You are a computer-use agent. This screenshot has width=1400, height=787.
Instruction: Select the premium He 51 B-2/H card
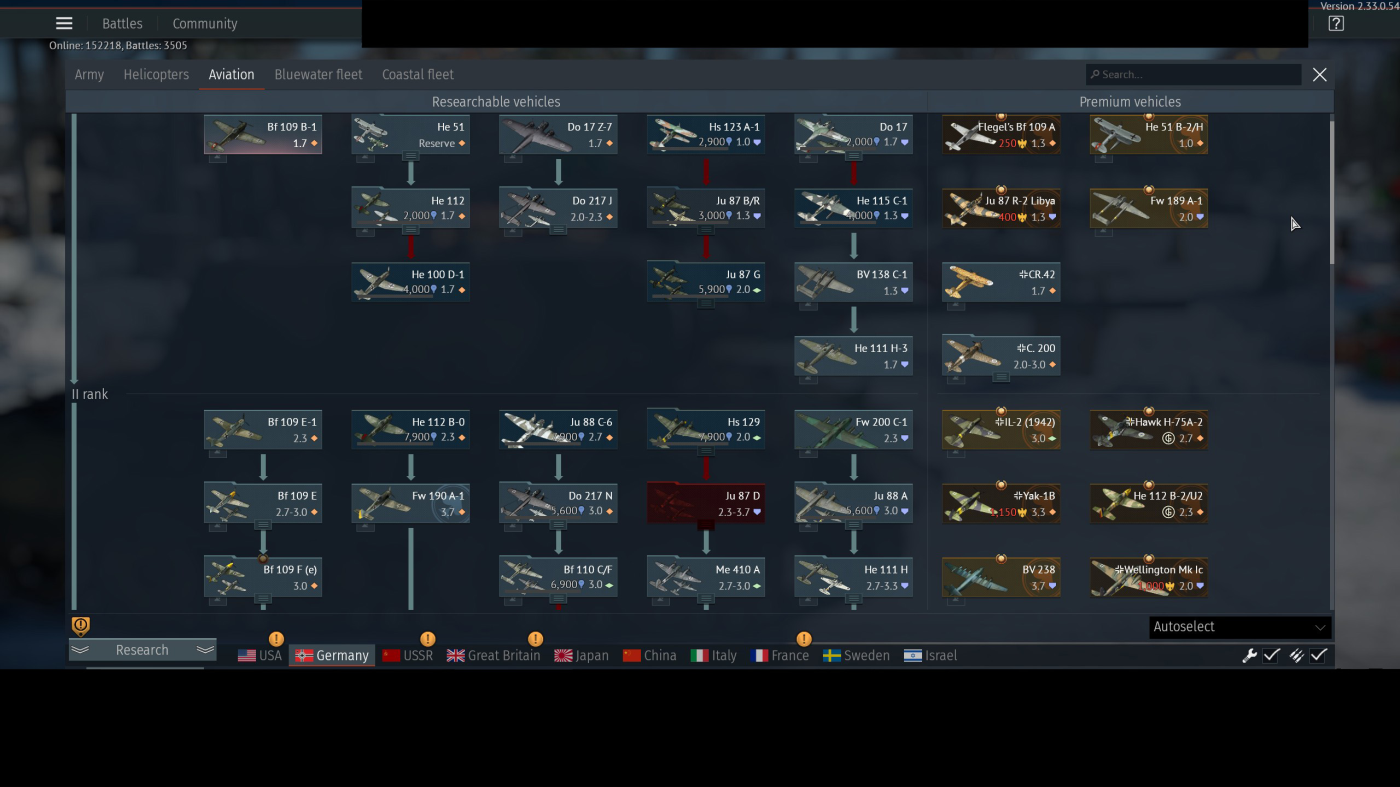[1149, 134]
